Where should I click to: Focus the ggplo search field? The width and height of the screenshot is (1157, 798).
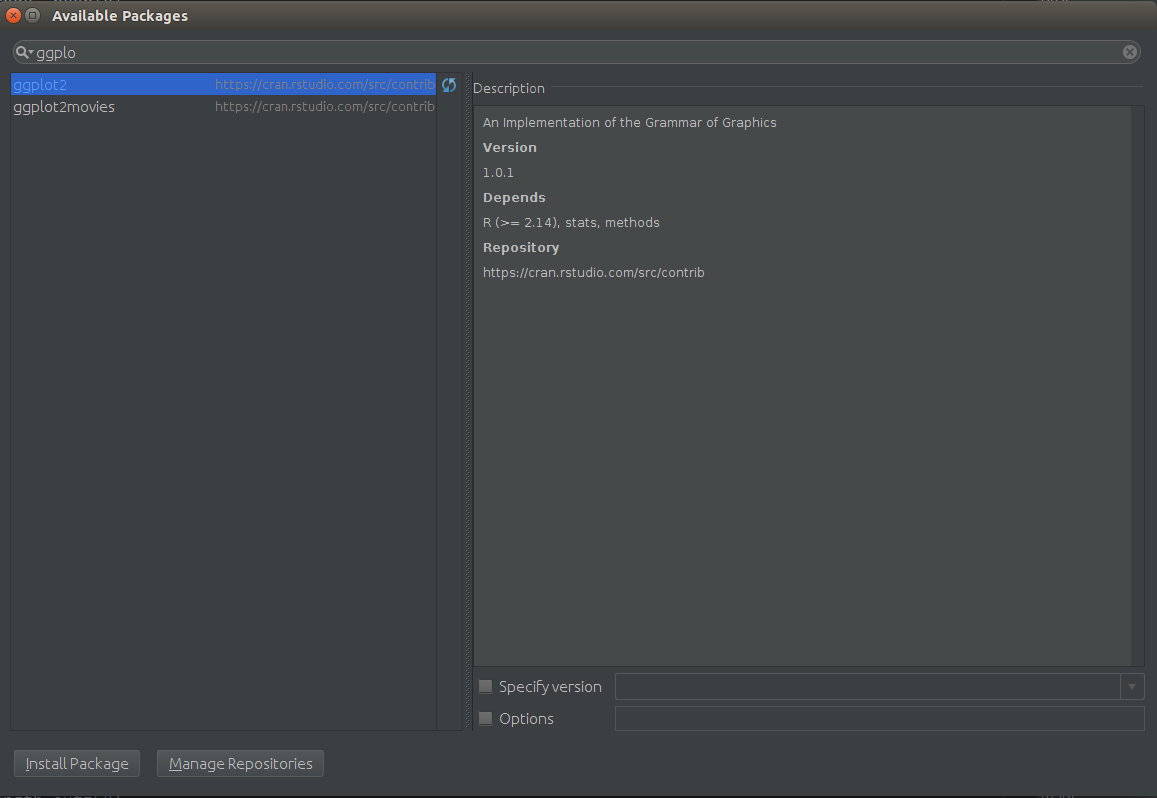[576, 52]
